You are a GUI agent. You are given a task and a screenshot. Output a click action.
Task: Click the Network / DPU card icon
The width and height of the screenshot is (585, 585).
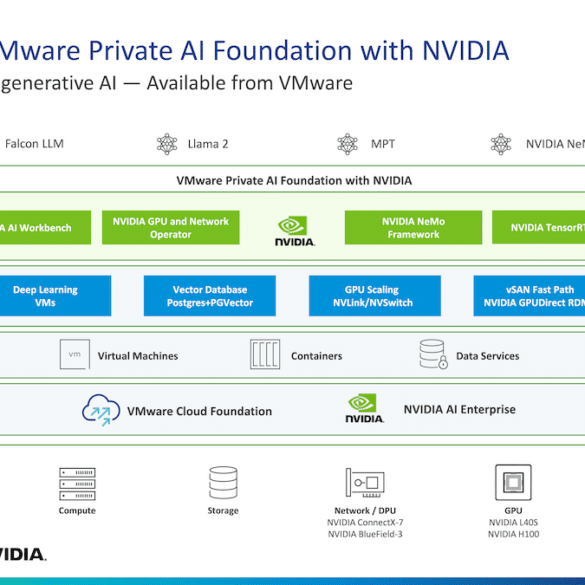365,482
